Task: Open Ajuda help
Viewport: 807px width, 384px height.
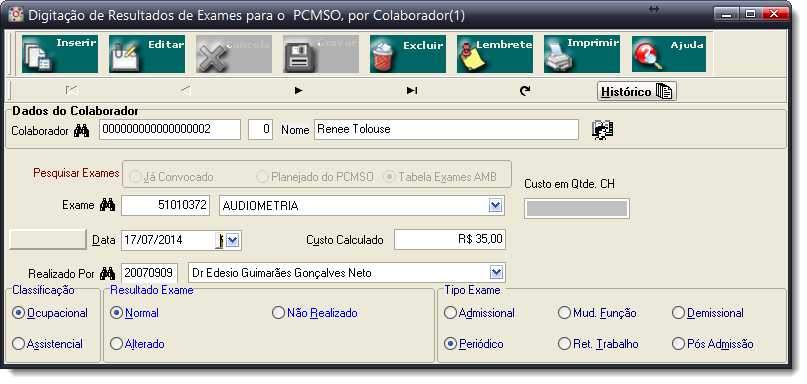Action: tap(669, 54)
